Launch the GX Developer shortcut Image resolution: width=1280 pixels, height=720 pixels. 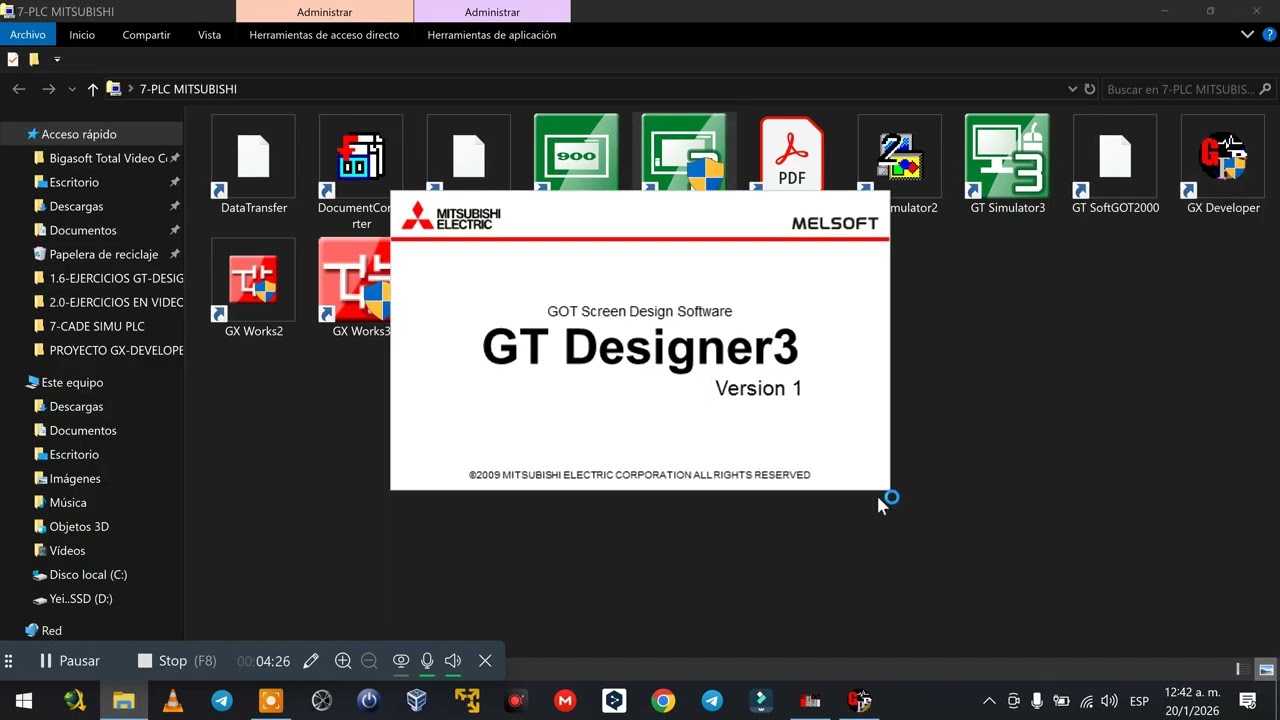[1223, 165]
